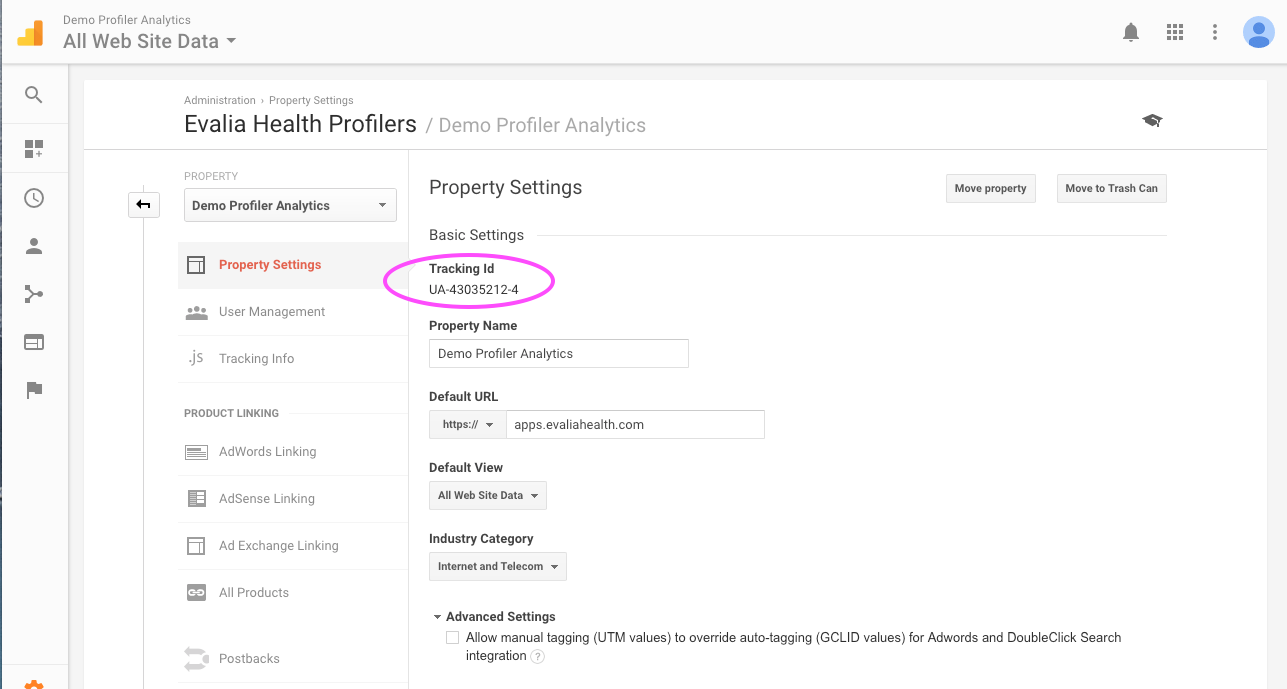The width and height of the screenshot is (1287, 689).
Task: Open Acquisition arrows icon in sidebar
Action: [34, 294]
